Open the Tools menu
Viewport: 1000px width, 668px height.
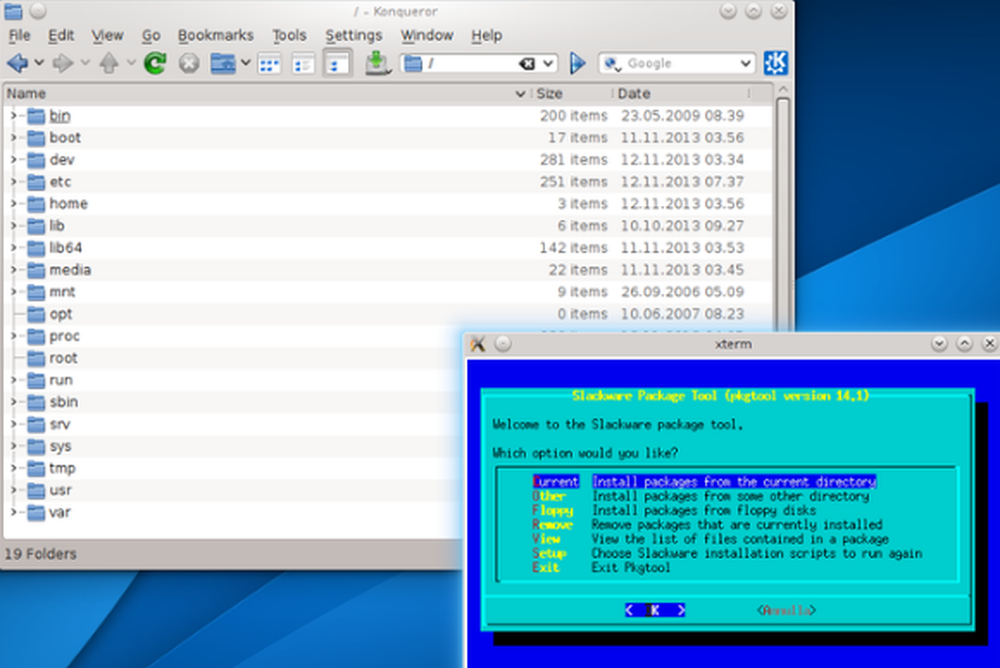point(290,36)
